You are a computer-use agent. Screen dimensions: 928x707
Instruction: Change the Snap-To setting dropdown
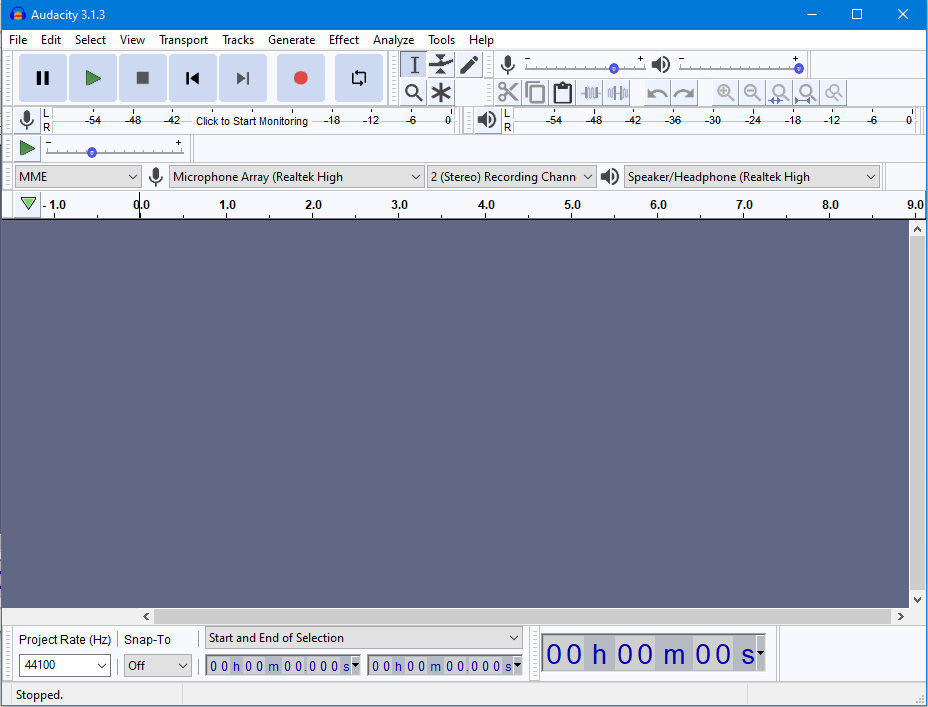[x=157, y=665]
